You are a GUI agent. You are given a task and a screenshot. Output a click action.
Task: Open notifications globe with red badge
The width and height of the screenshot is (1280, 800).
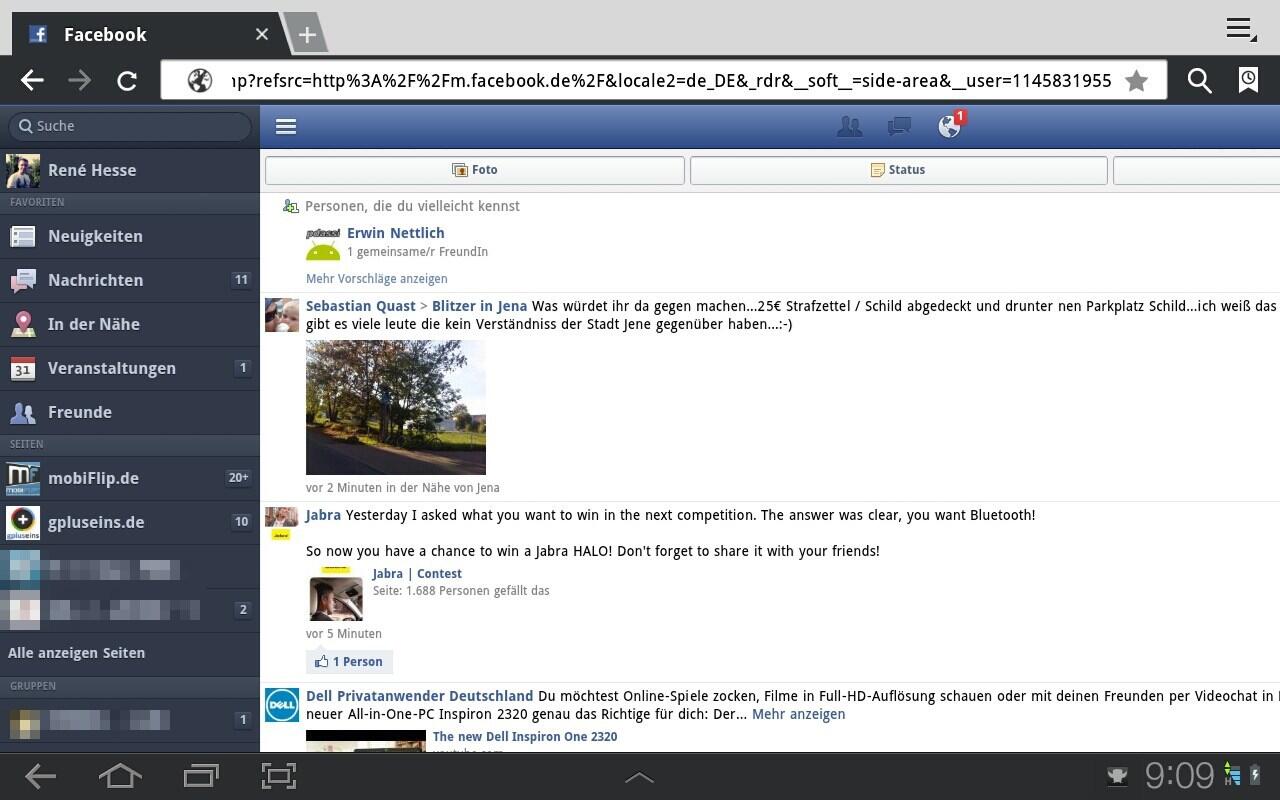950,124
